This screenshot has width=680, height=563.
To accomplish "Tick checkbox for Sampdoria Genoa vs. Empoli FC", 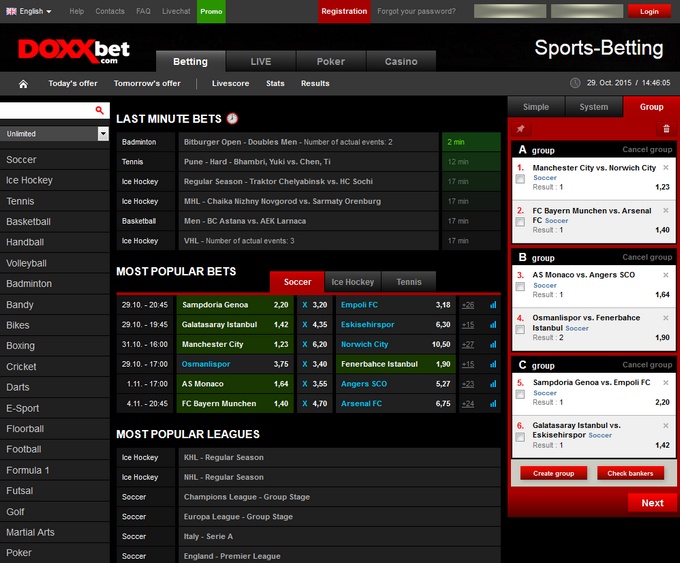I will [520, 394].
